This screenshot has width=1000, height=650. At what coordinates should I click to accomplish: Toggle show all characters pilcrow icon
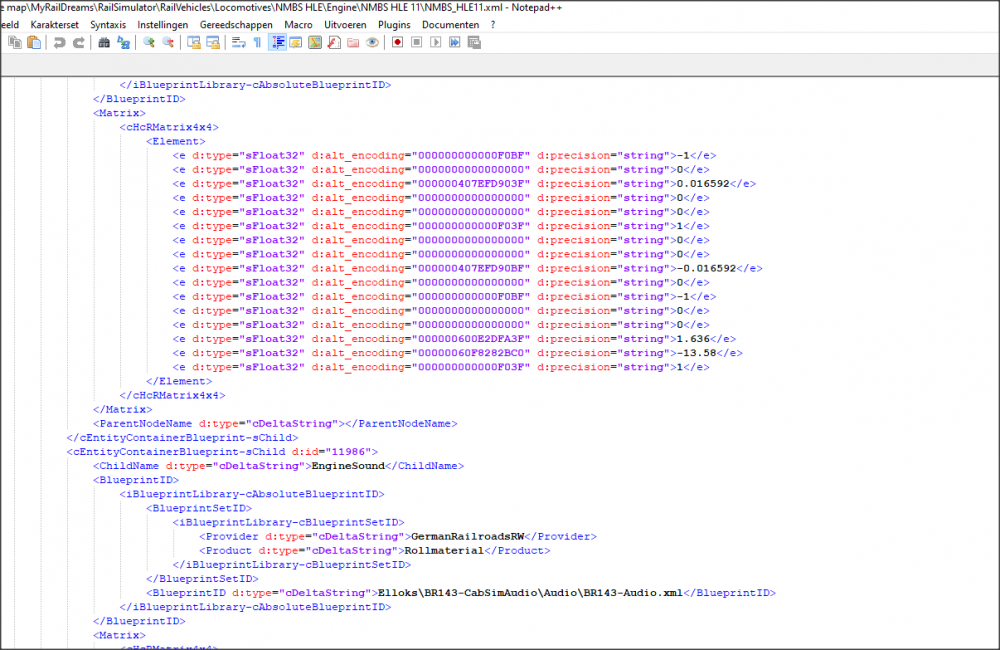(257, 42)
